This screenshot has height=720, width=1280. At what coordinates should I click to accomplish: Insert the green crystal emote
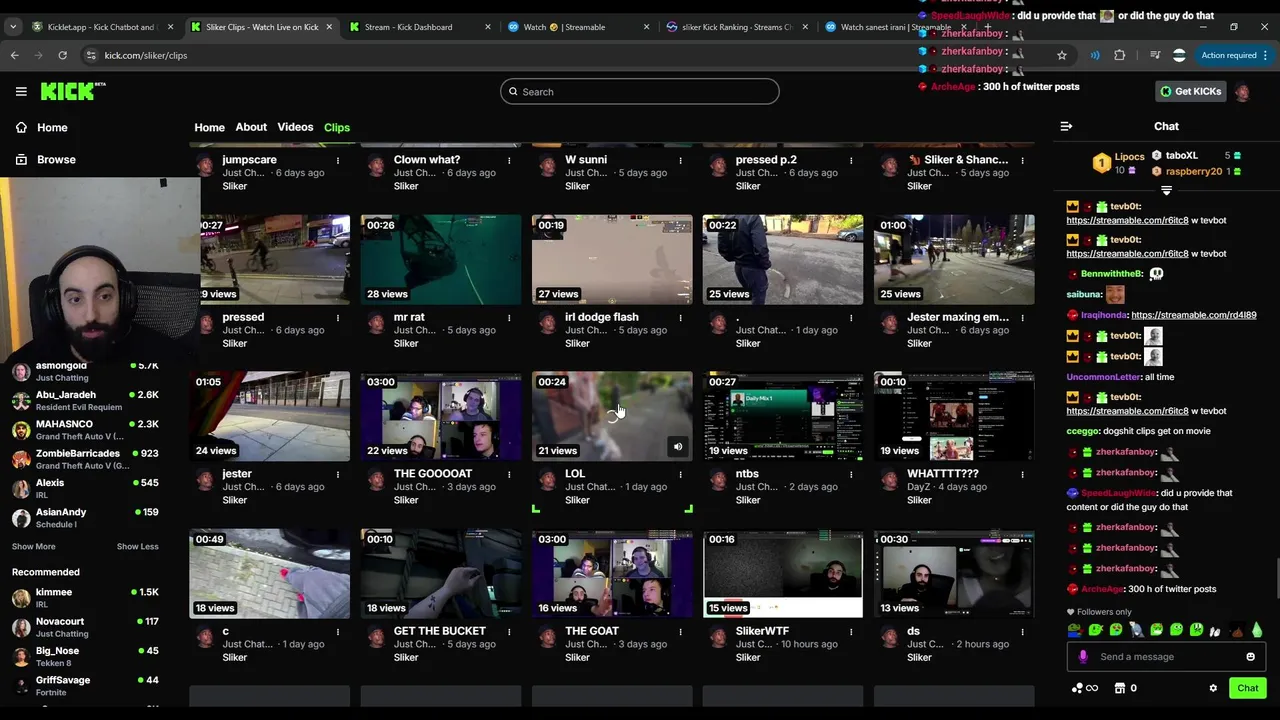[x=1257, y=630]
